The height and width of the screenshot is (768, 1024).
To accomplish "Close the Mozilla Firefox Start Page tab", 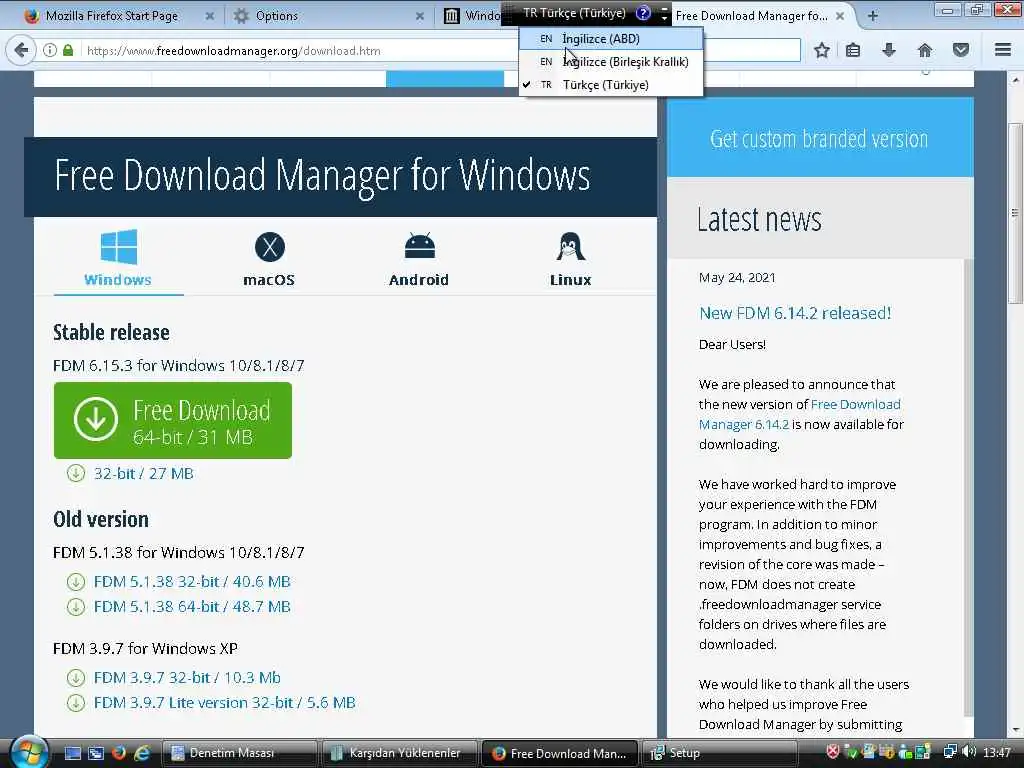I will point(210,16).
